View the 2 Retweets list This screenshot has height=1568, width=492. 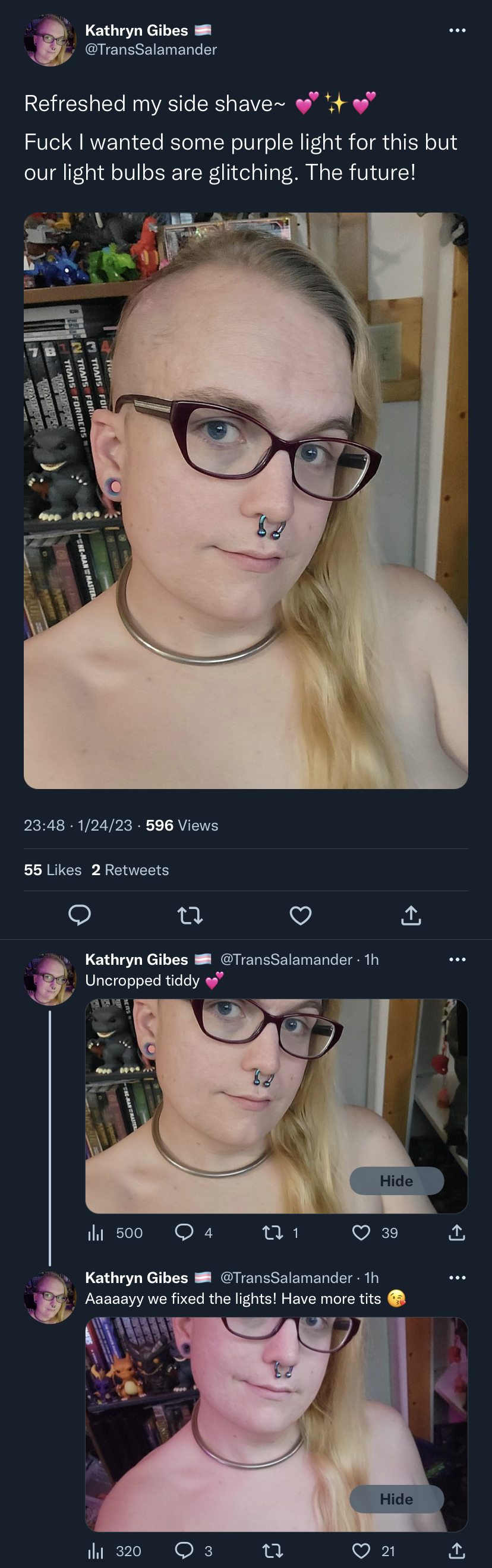(130, 870)
